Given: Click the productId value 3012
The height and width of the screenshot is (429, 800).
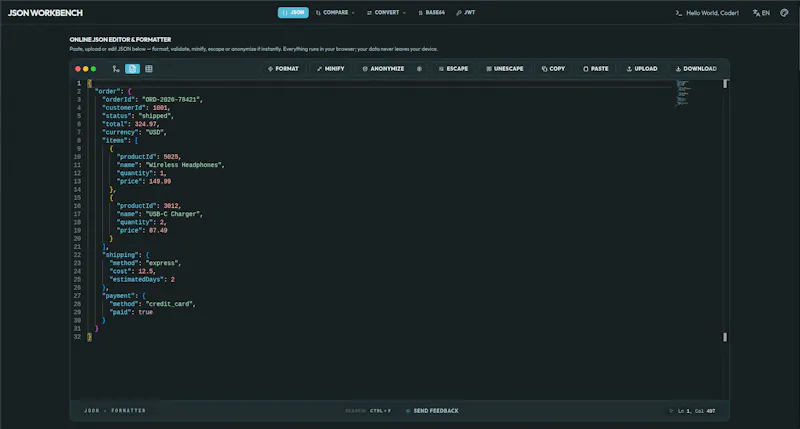Looking at the screenshot, I should (171, 206).
